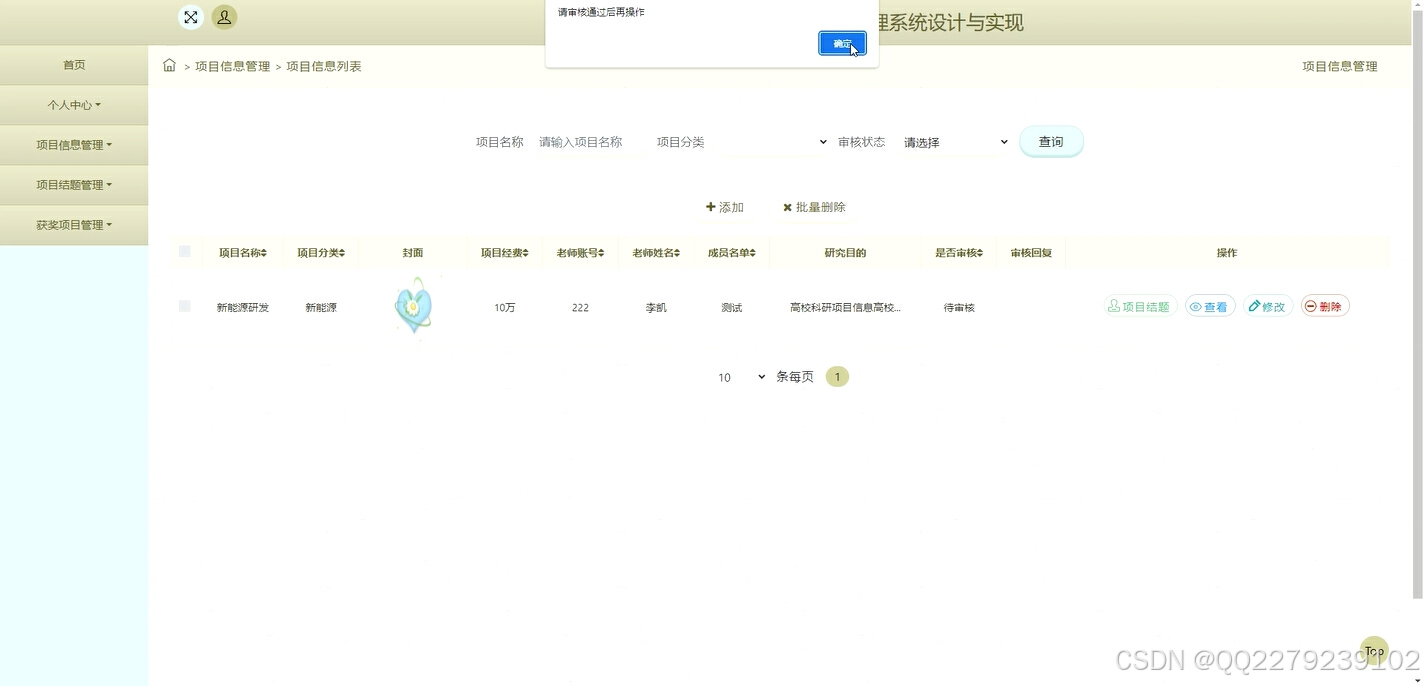Check the row checkbox for 新能源研发
Image resolution: width=1424 pixels, height=686 pixels.
pyautogui.click(x=184, y=306)
